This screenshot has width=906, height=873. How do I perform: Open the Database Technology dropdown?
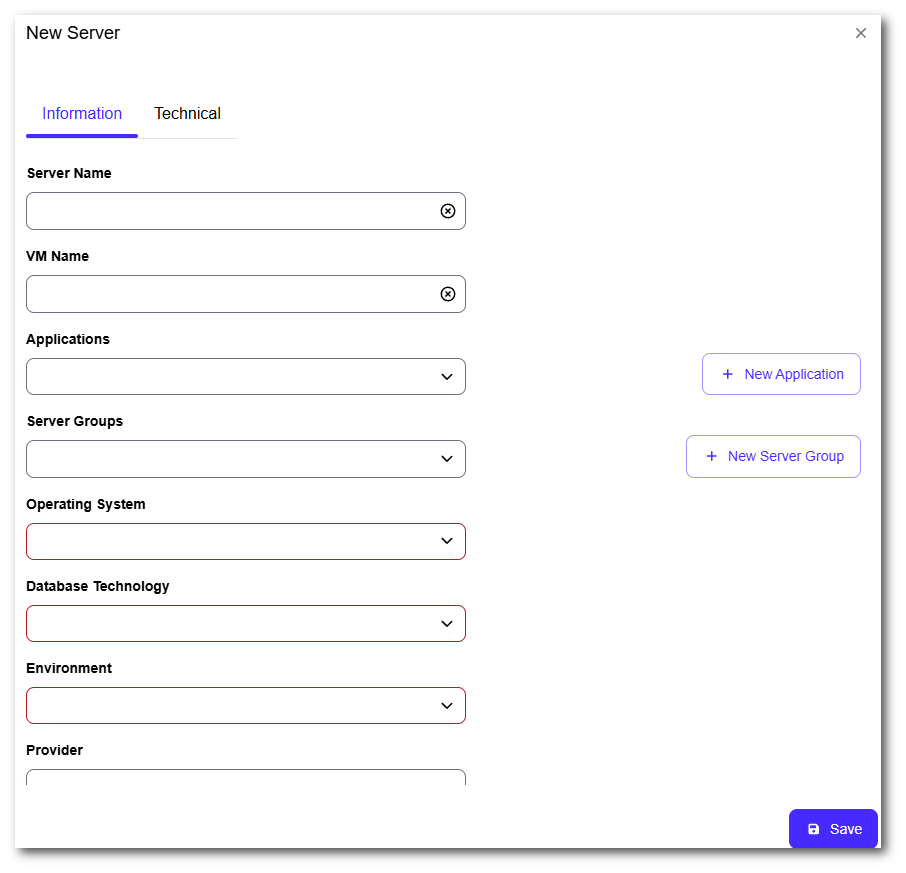click(x=245, y=623)
